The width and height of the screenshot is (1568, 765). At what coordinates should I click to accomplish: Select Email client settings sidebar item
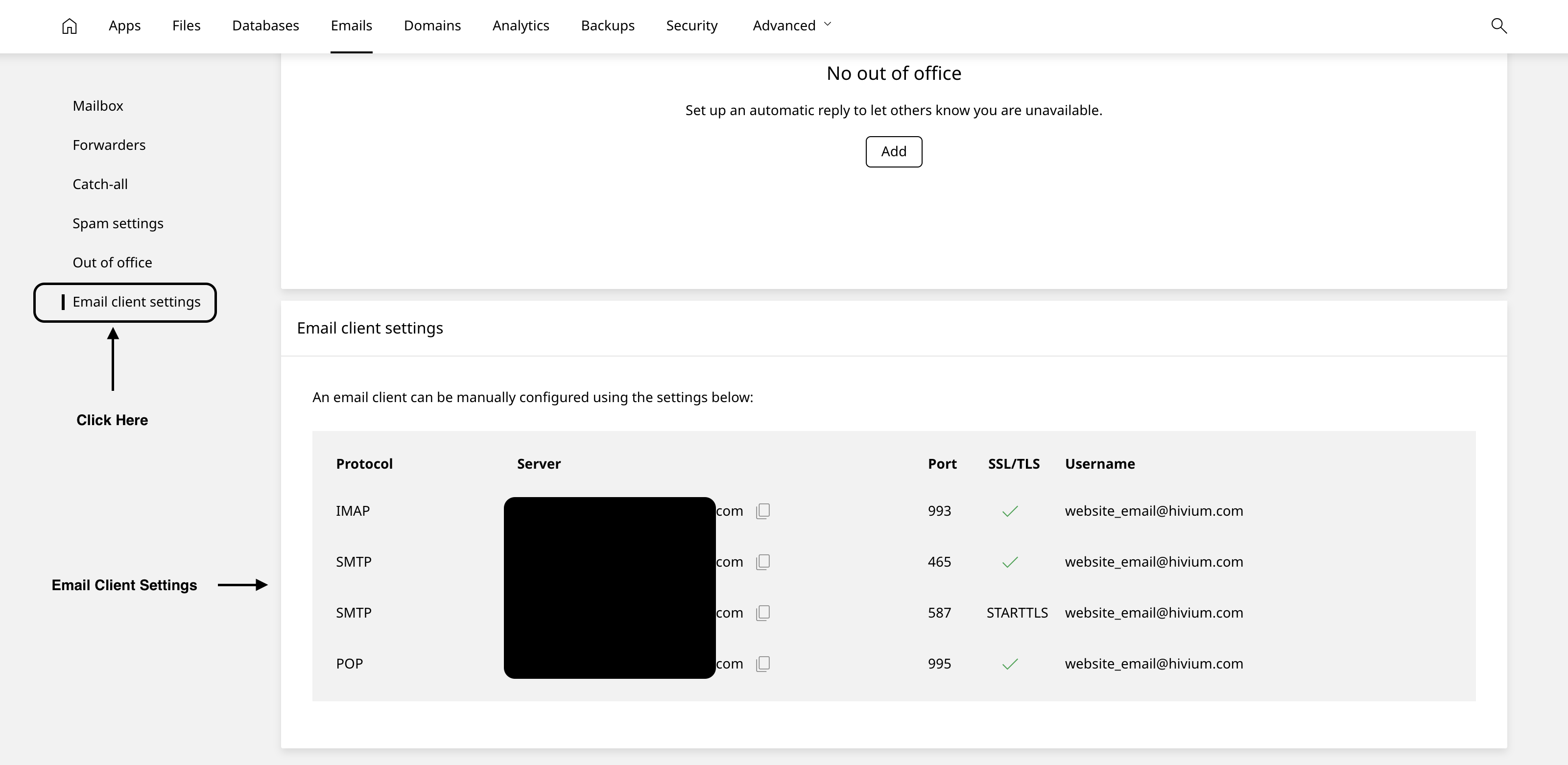click(x=136, y=302)
